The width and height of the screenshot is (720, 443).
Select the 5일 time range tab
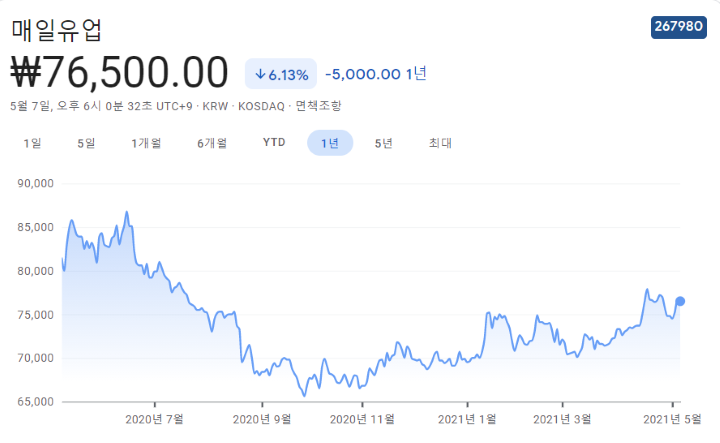pos(86,143)
